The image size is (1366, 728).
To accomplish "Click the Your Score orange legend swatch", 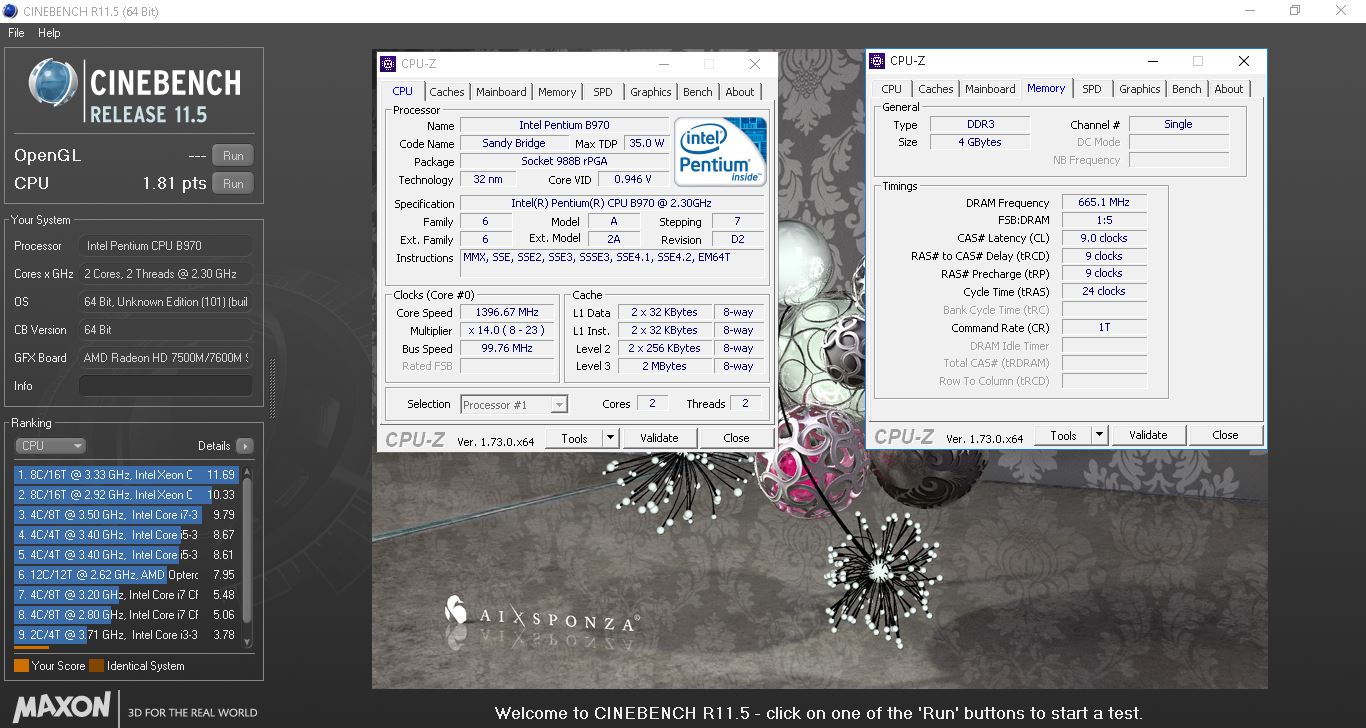I will [21, 666].
